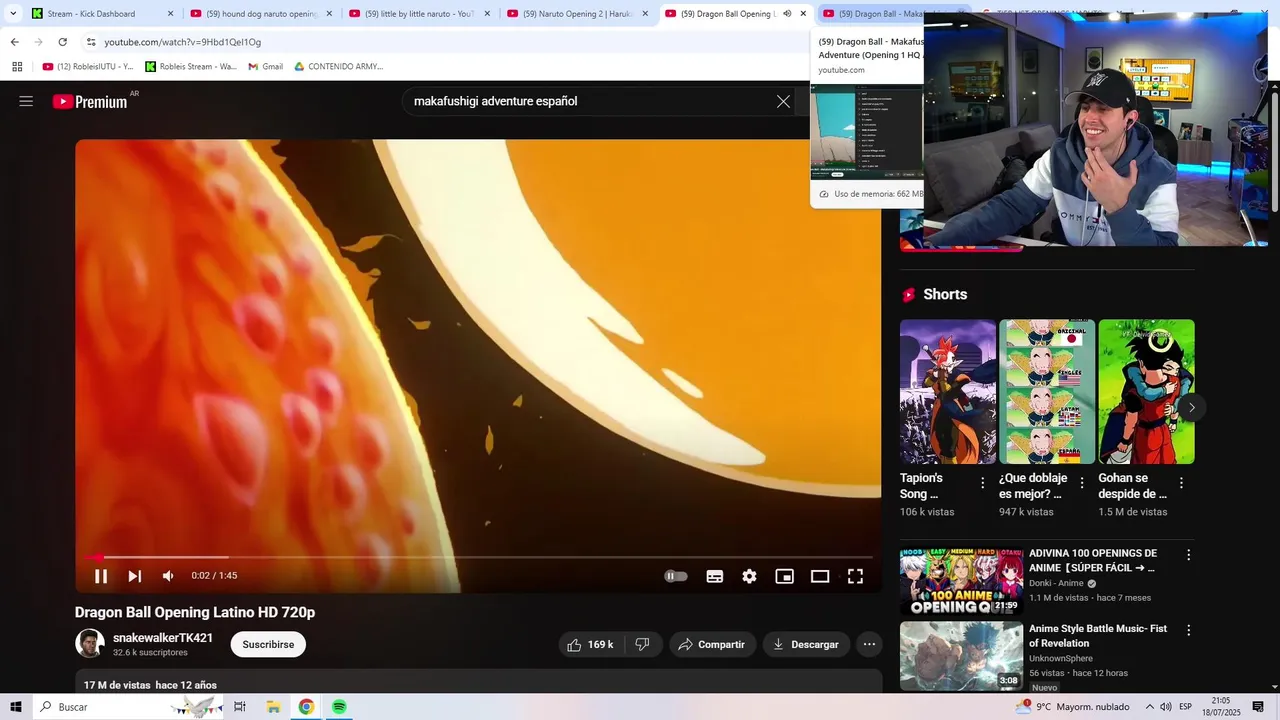Open Anime Style Battle Music options

coord(1188,631)
